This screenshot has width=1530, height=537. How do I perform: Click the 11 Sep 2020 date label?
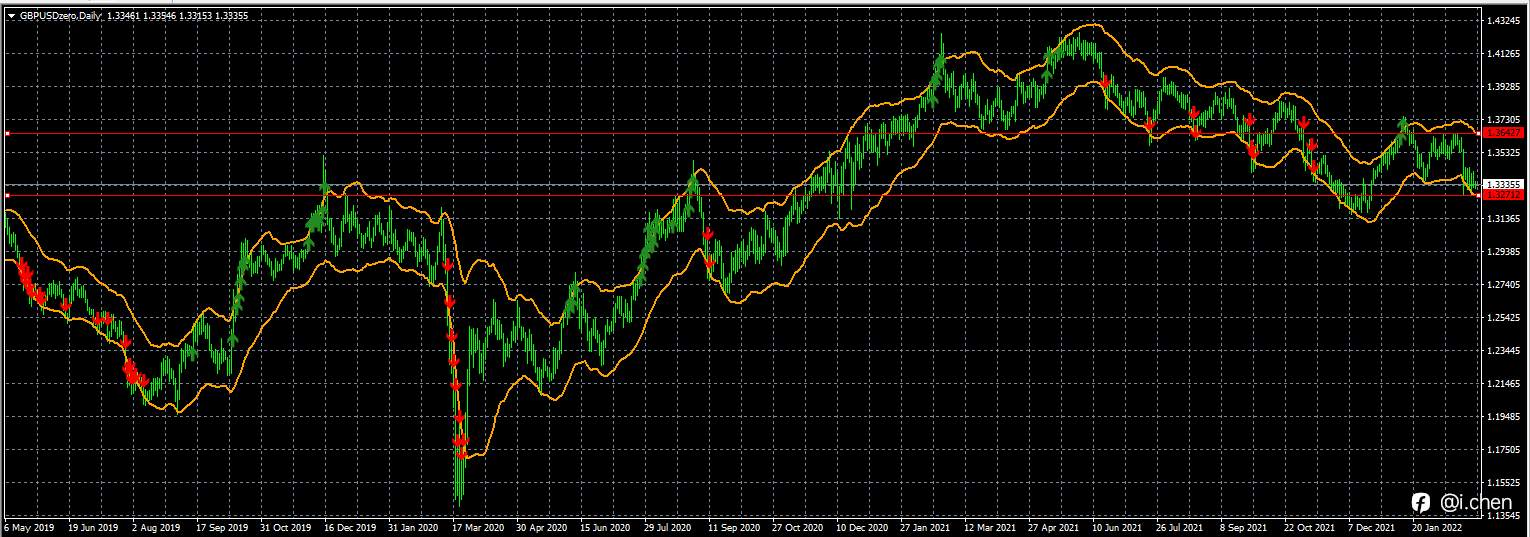pyautogui.click(x=733, y=526)
